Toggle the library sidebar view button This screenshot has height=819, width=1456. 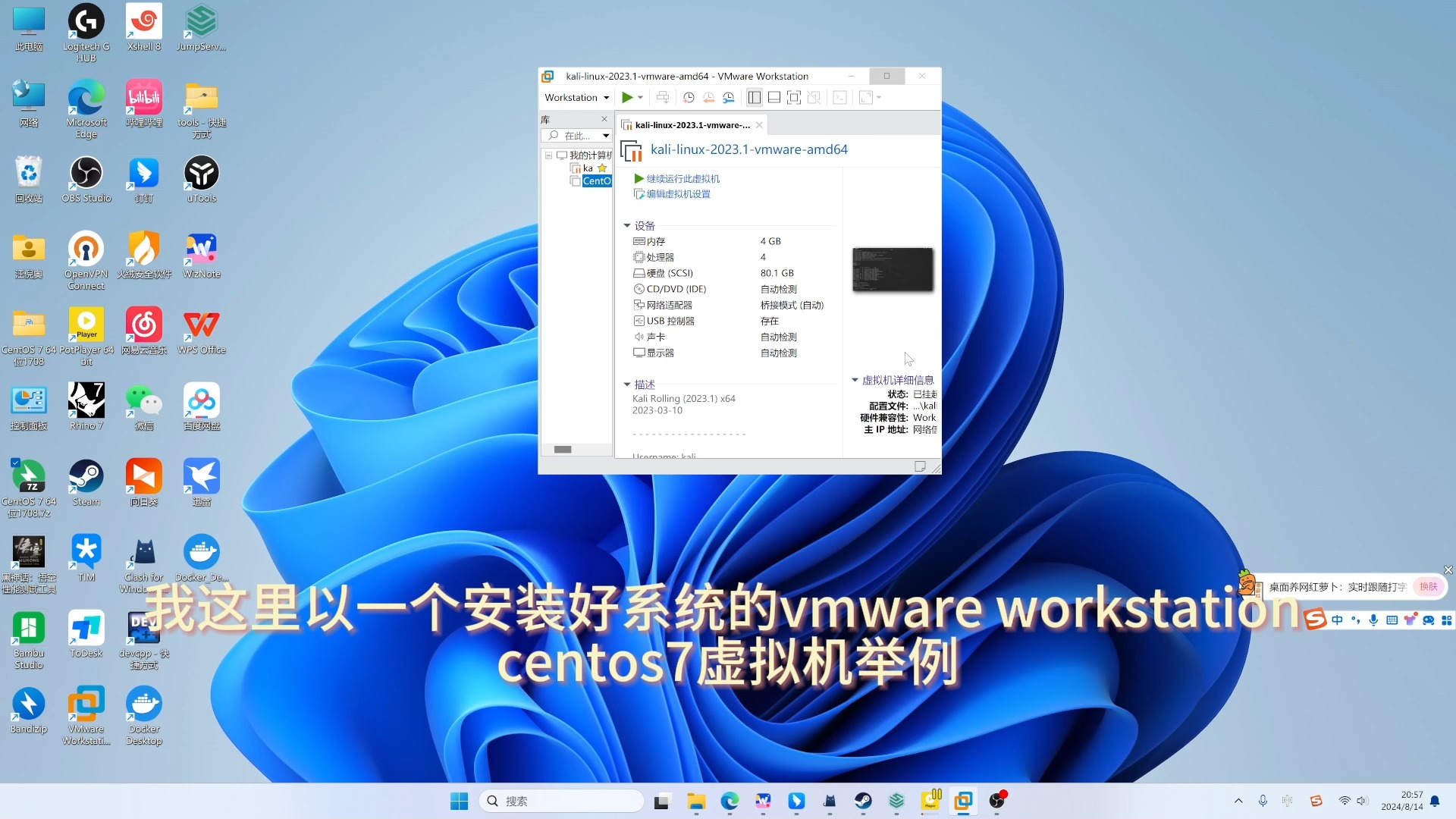(755, 97)
